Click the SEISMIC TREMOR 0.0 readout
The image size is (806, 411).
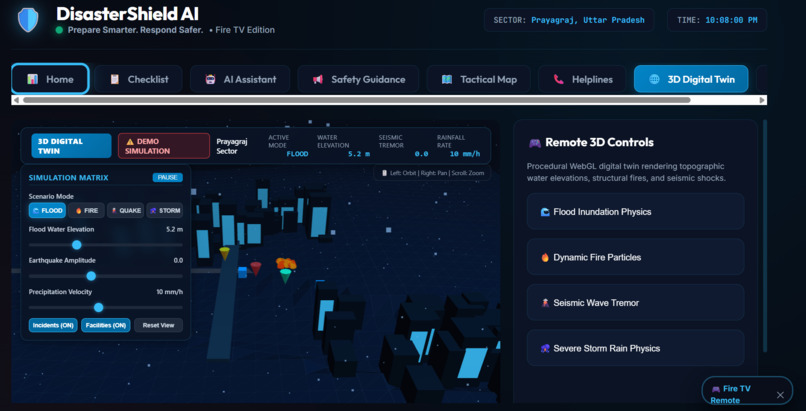pos(403,146)
